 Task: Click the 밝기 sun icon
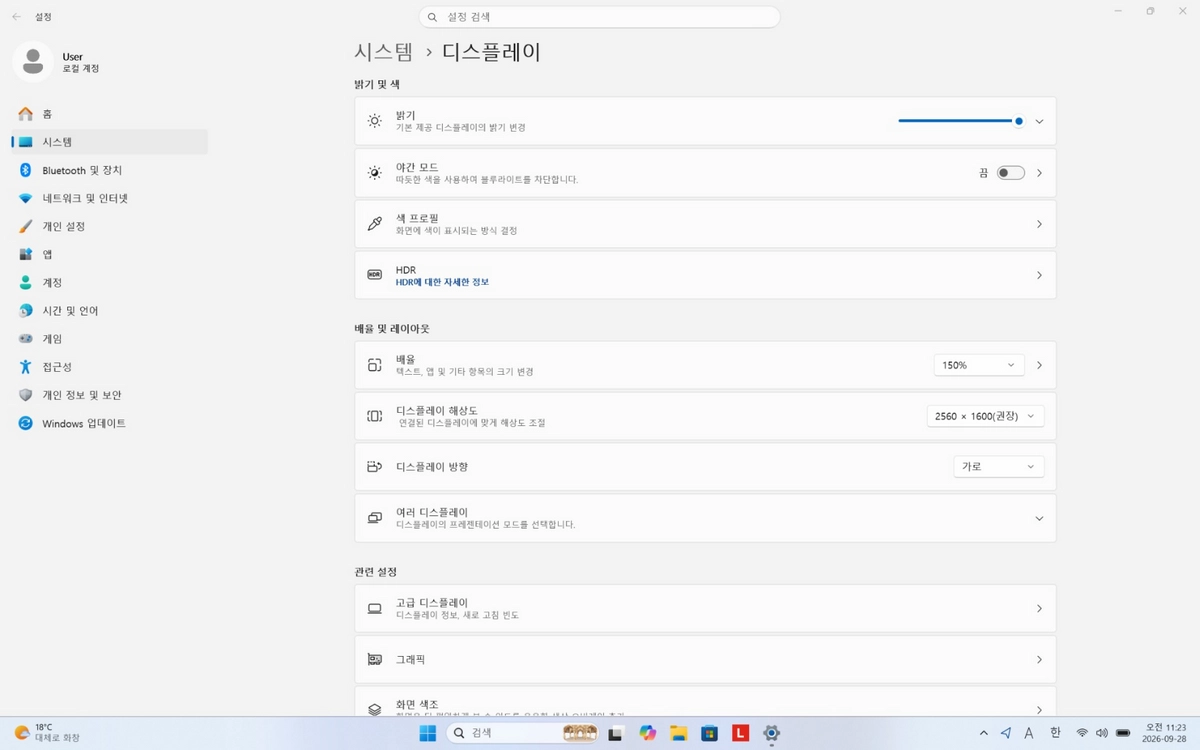tap(374, 121)
